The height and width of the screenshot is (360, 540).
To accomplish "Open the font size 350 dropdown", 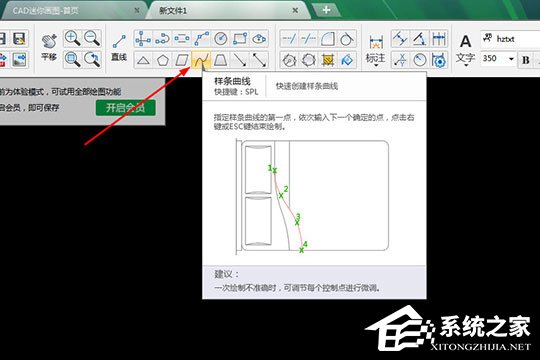I will point(511,59).
